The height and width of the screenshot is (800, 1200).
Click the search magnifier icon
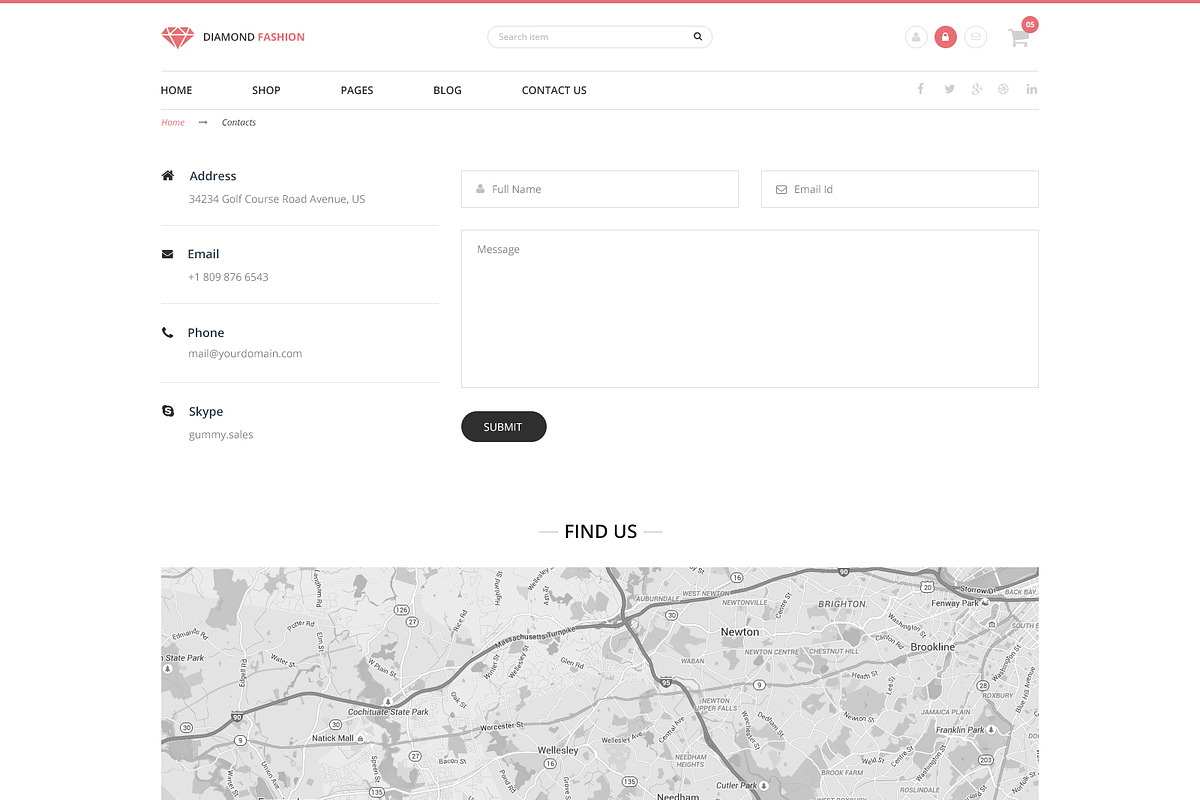698,37
